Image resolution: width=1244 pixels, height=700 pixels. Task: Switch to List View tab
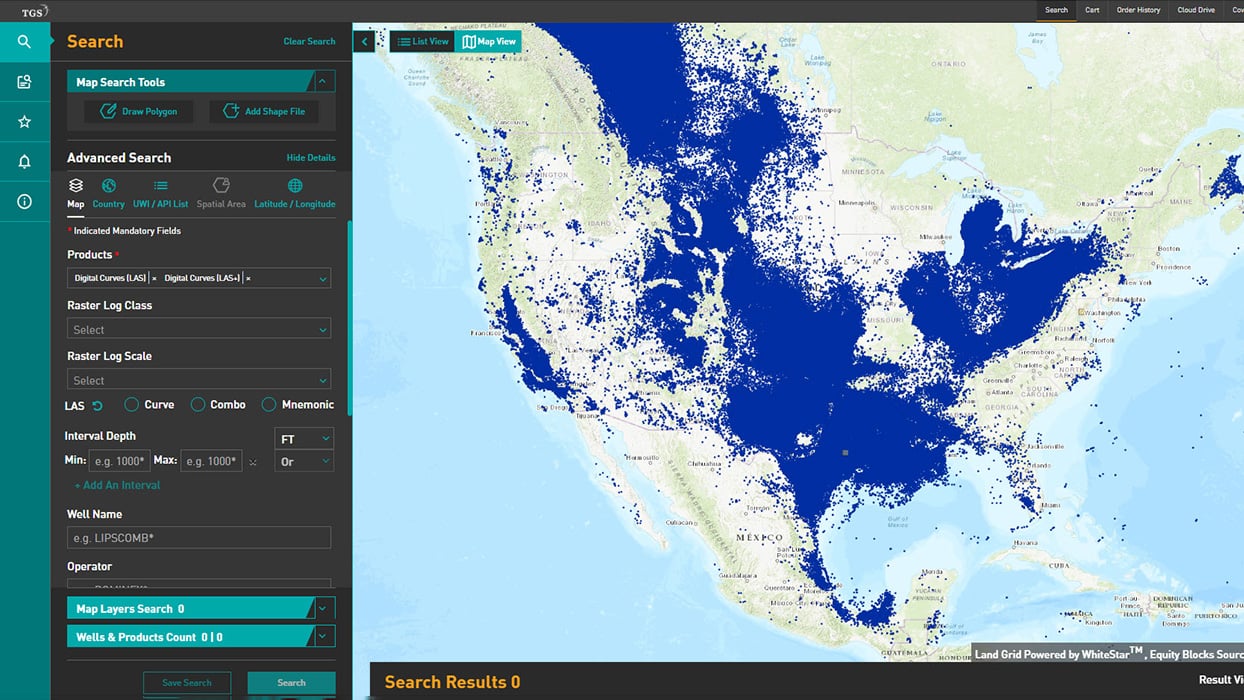point(423,42)
